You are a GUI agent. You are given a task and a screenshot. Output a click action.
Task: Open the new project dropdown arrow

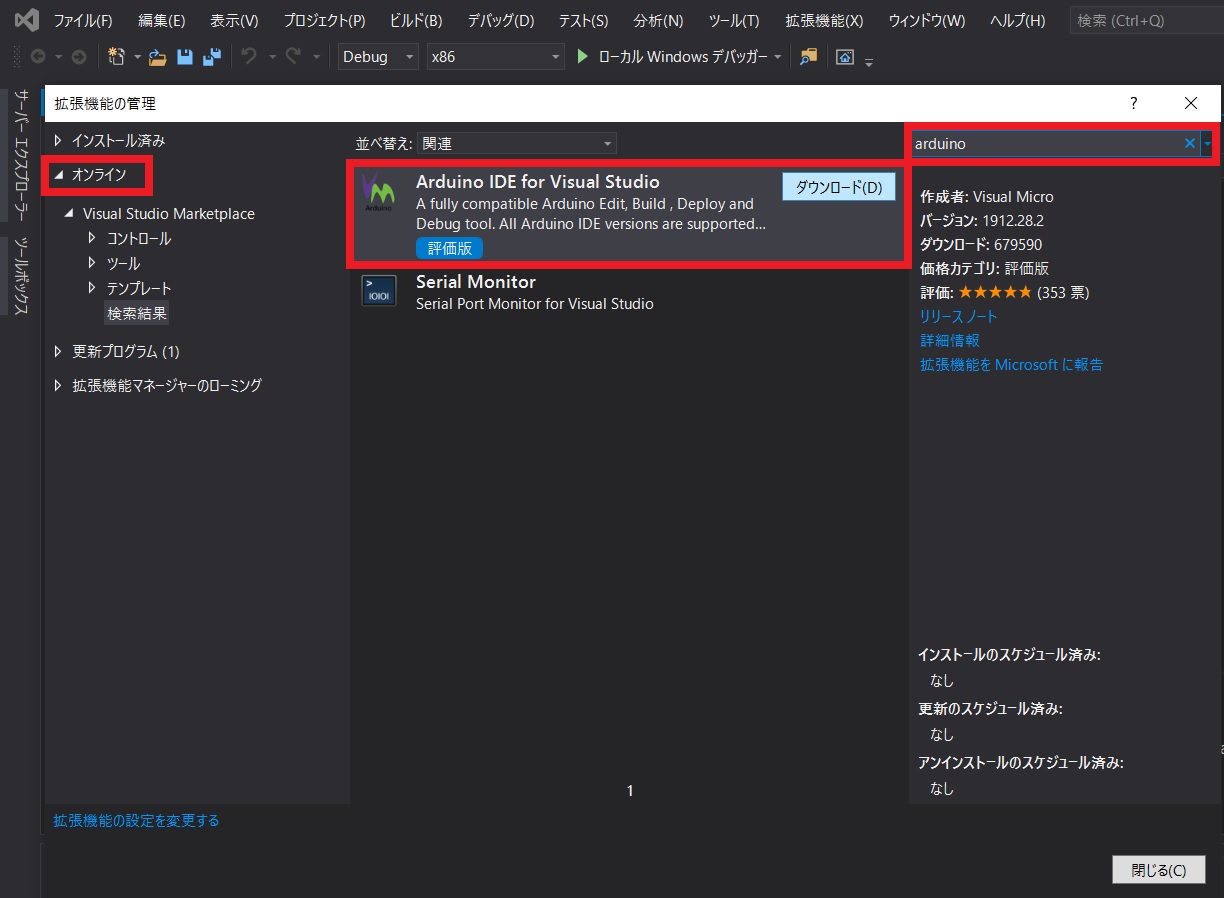coord(137,57)
